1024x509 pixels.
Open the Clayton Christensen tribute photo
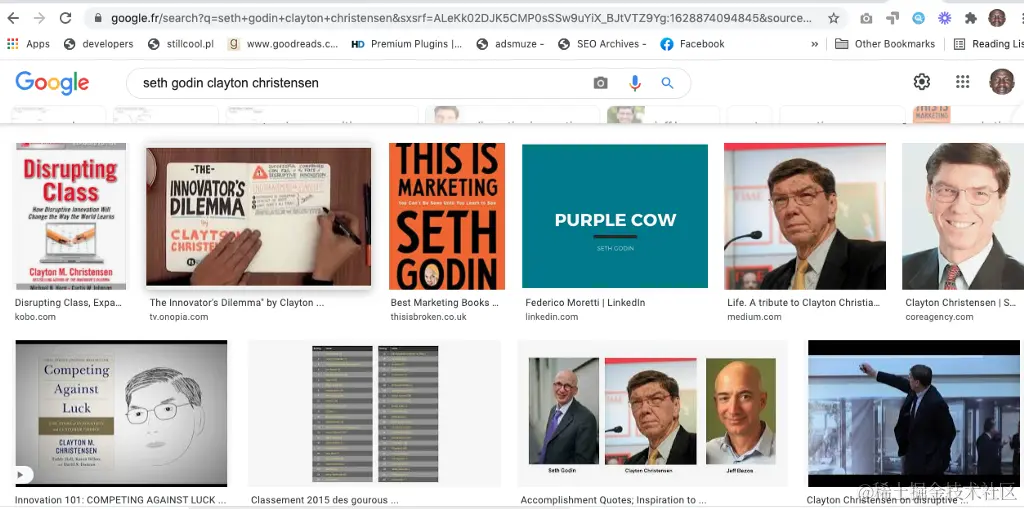pos(805,216)
